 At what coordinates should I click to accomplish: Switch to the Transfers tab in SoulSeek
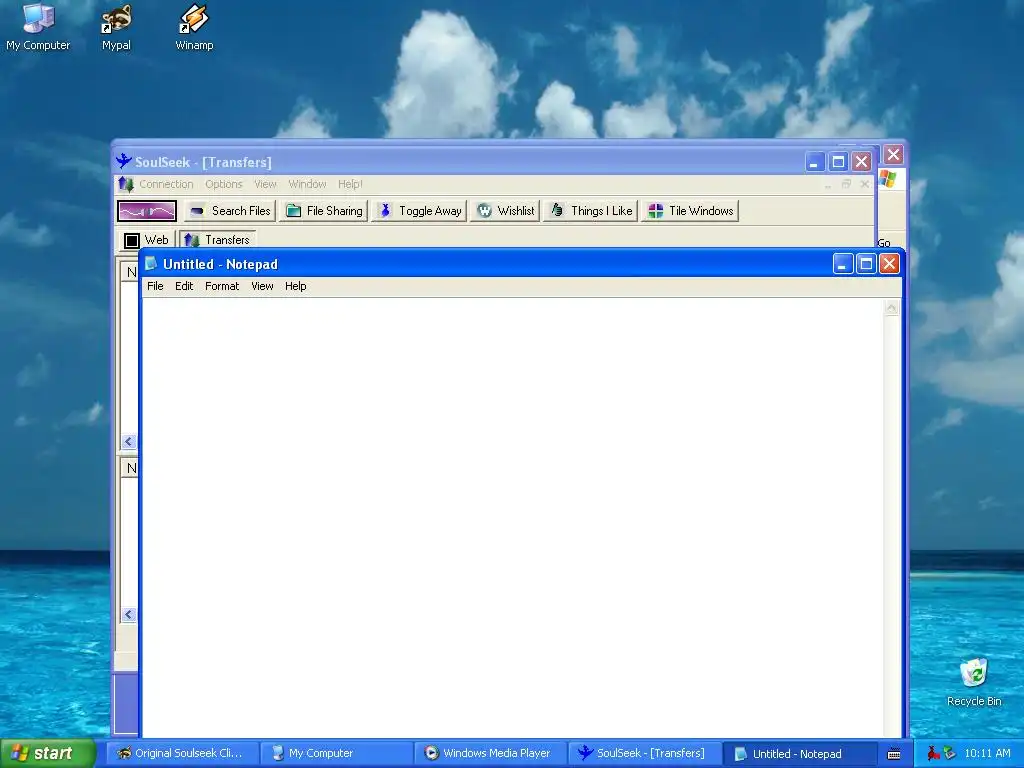click(217, 240)
